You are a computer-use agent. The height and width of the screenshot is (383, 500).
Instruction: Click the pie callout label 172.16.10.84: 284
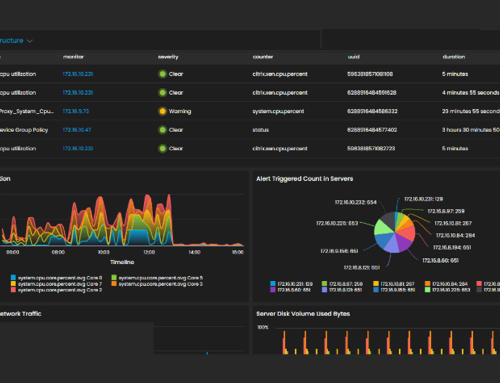coord(455,235)
